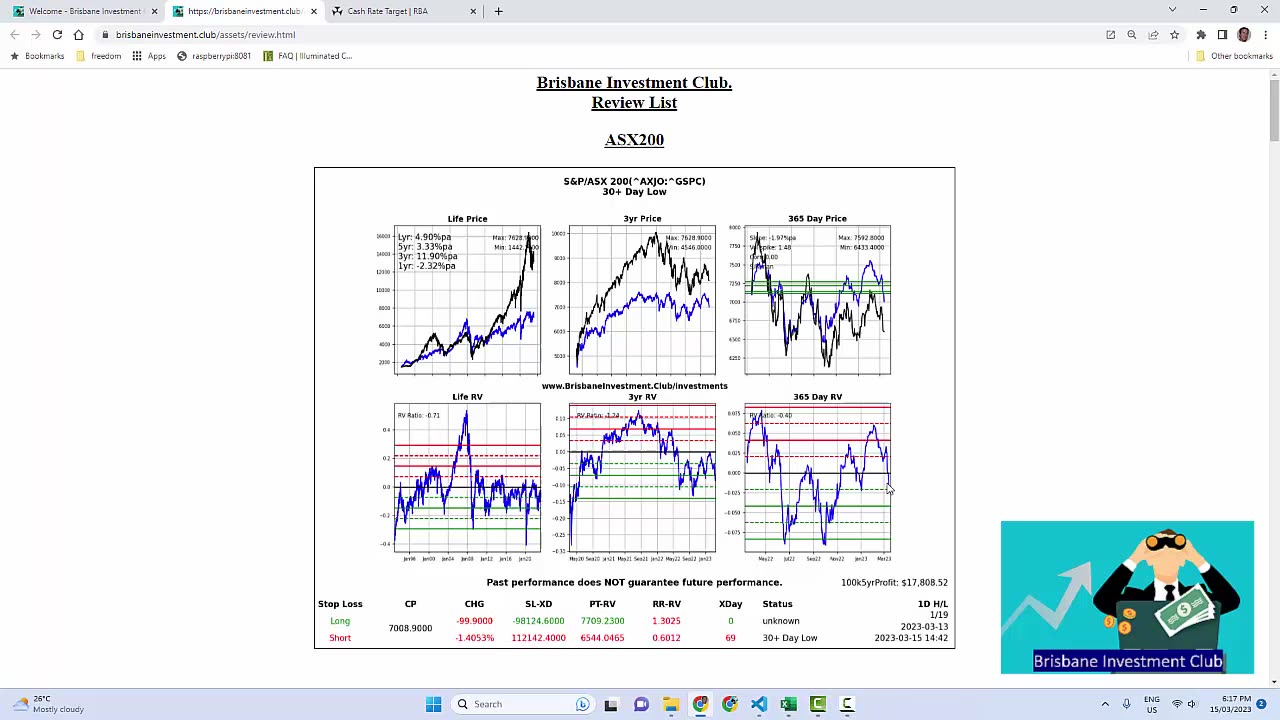Open the freedom bookmark folder
The image size is (1280, 720).
coord(98,56)
